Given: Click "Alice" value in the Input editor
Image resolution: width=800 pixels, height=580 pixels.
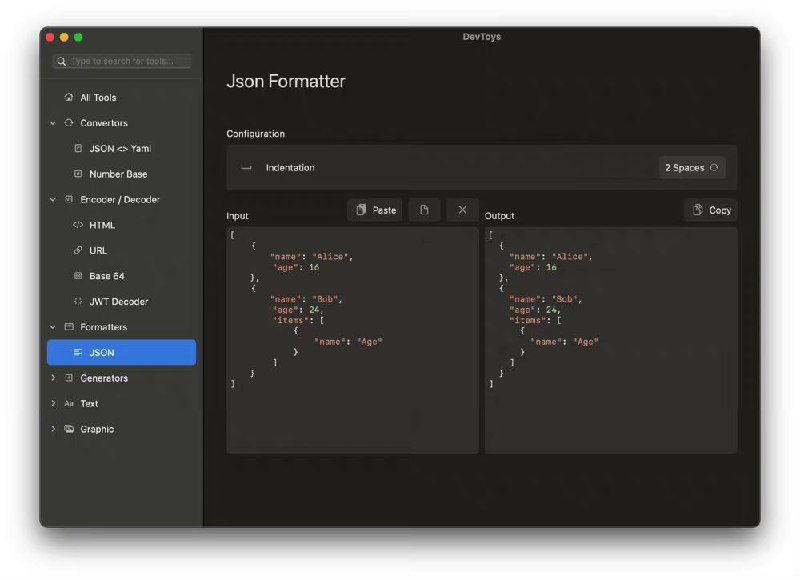Looking at the screenshot, I should pos(331,257).
